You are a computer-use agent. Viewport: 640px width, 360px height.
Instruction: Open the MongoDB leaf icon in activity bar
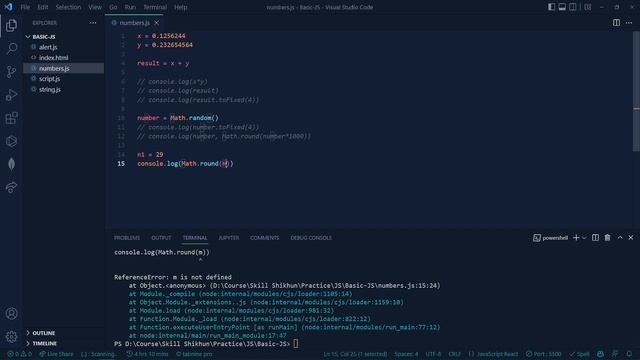pos(11,164)
